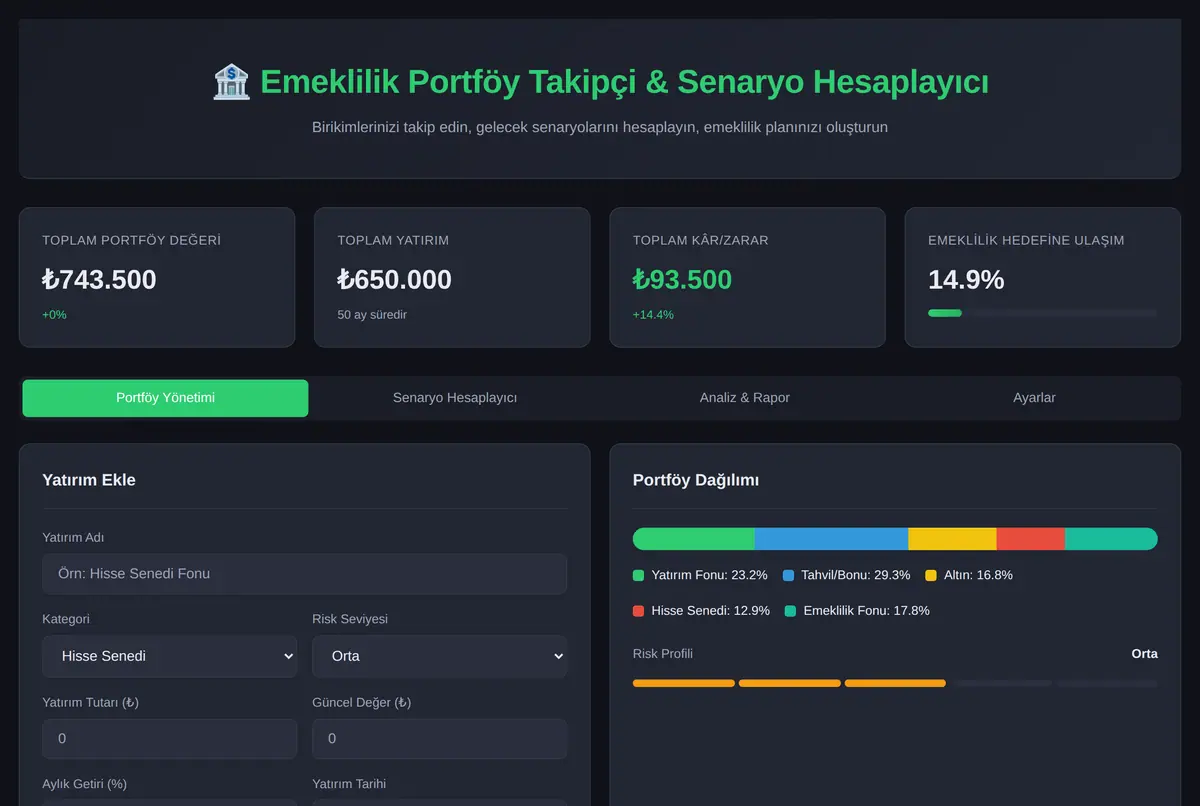Click the Emeklilik Fonu: 17.8% legend entry
This screenshot has width=1200, height=806.
[857, 610]
